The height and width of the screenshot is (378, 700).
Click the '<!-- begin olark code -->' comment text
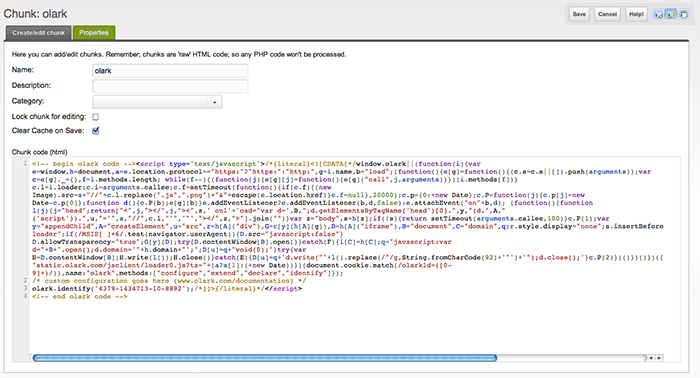83,164
